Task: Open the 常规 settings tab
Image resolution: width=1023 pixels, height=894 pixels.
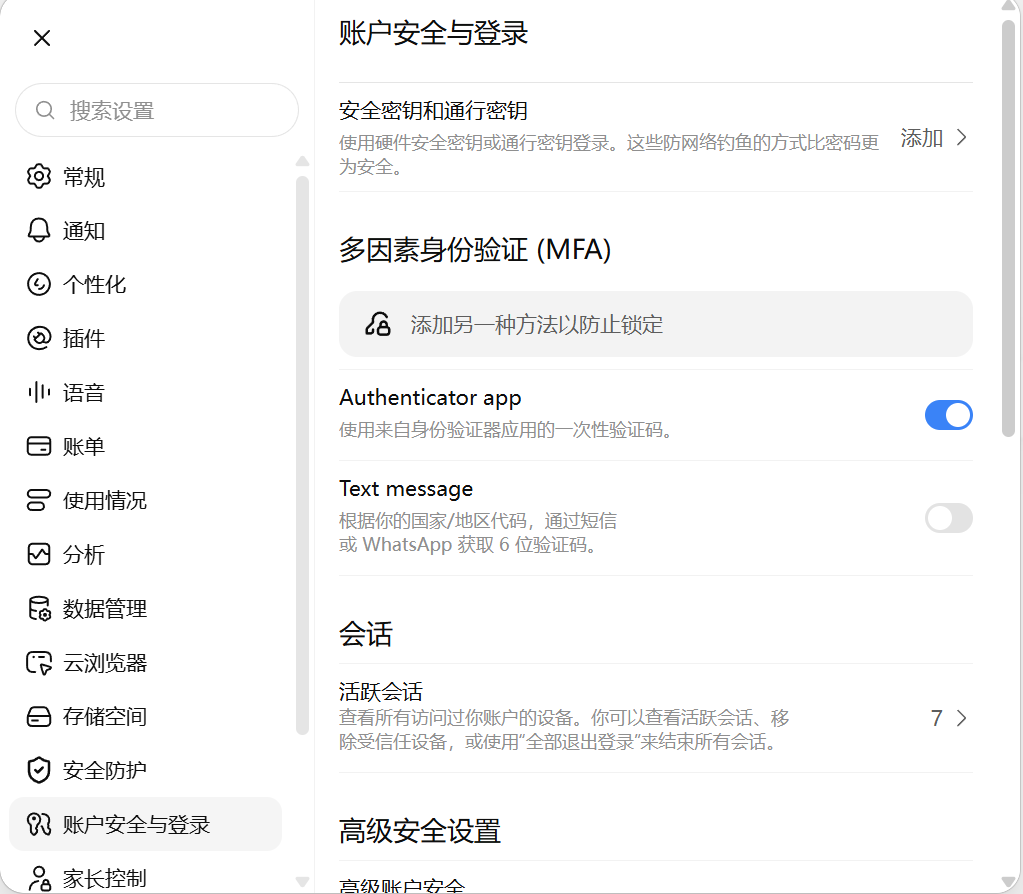Action: [145, 176]
